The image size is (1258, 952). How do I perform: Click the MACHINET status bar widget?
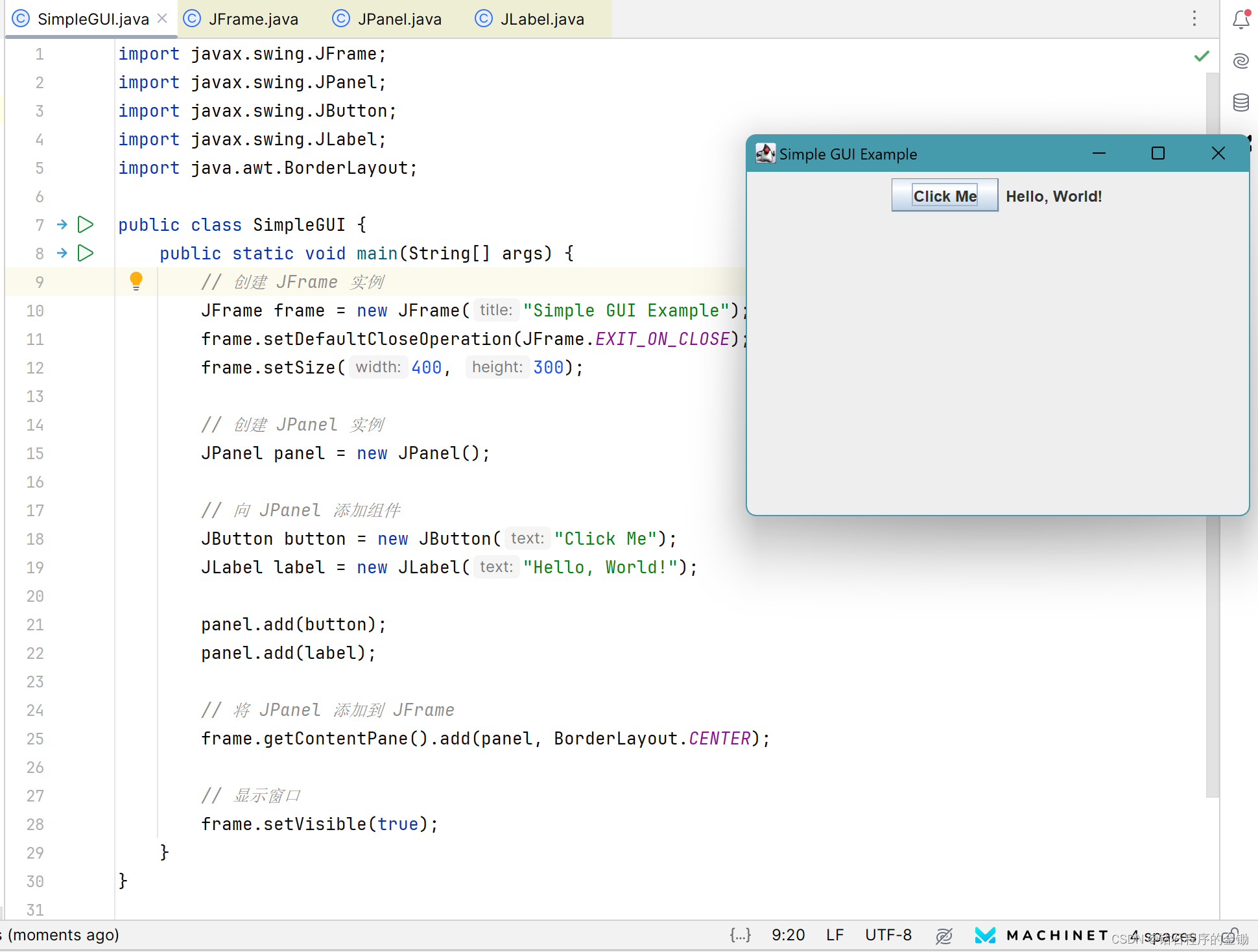pos(1041,935)
